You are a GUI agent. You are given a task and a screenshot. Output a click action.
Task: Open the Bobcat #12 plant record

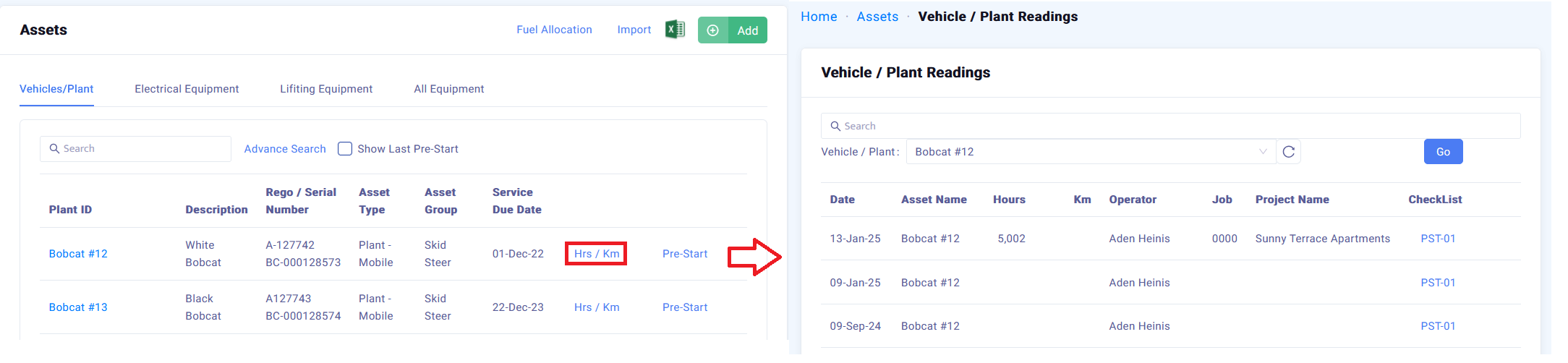click(78, 254)
